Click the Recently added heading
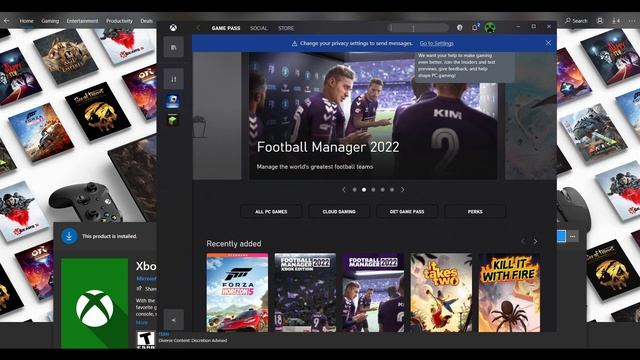The height and width of the screenshot is (360, 640). pos(234,244)
